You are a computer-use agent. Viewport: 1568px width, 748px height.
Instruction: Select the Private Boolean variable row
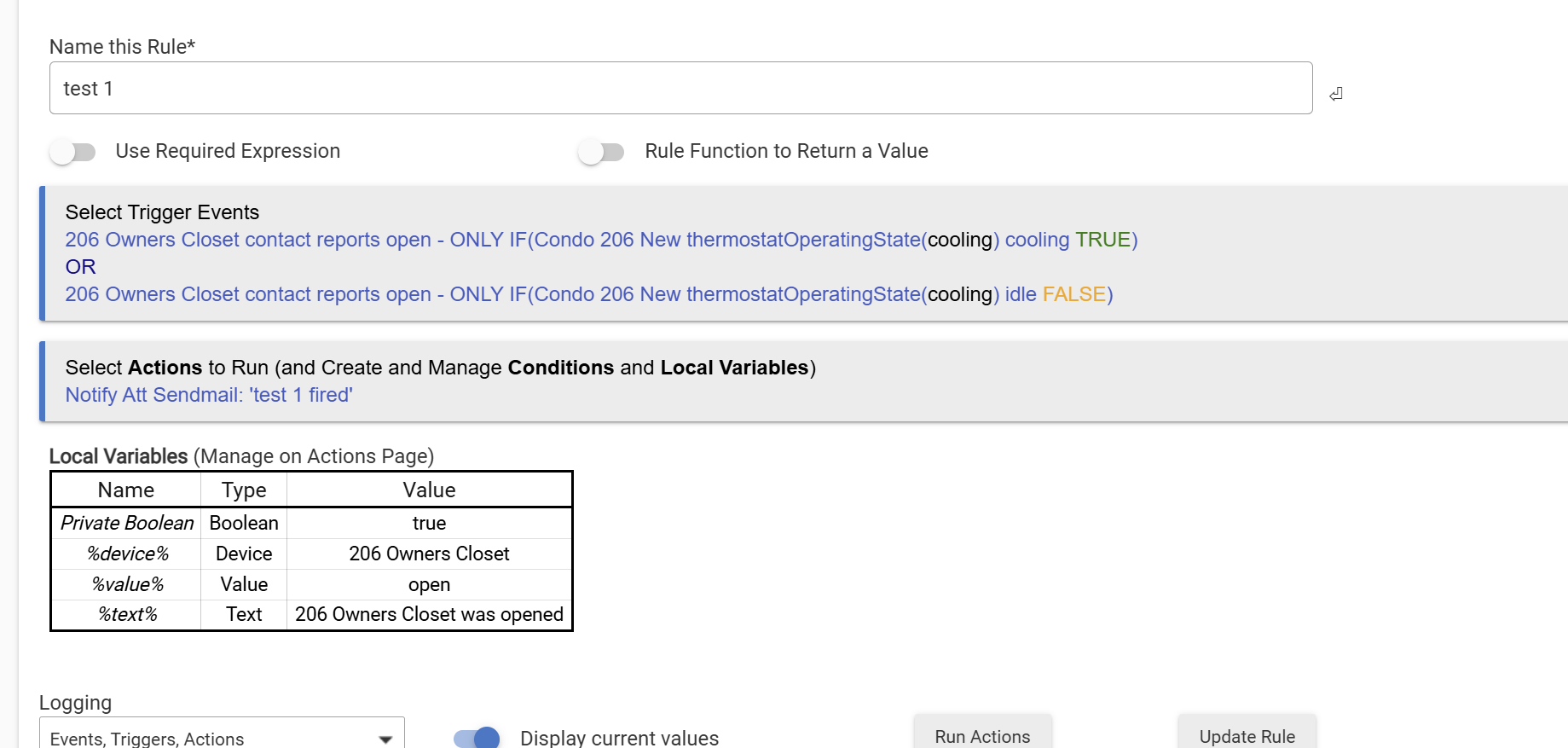(x=127, y=523)
